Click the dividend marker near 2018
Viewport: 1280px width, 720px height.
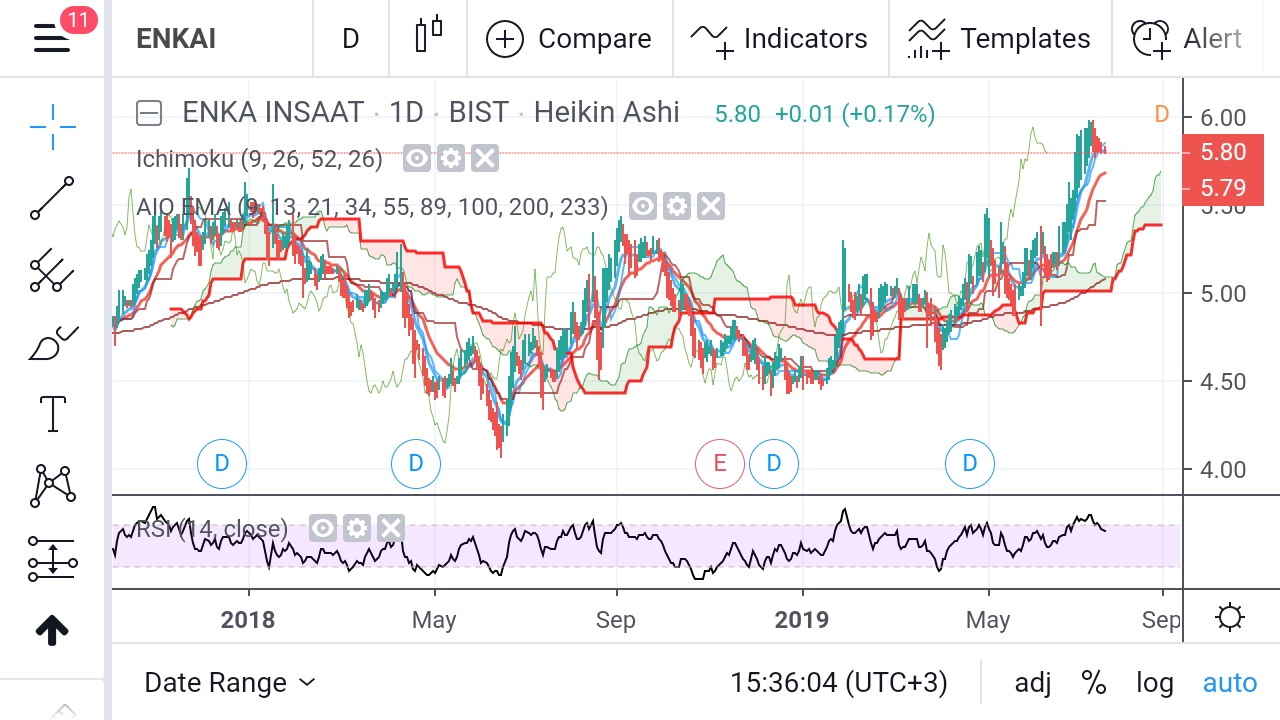point(222,463)
